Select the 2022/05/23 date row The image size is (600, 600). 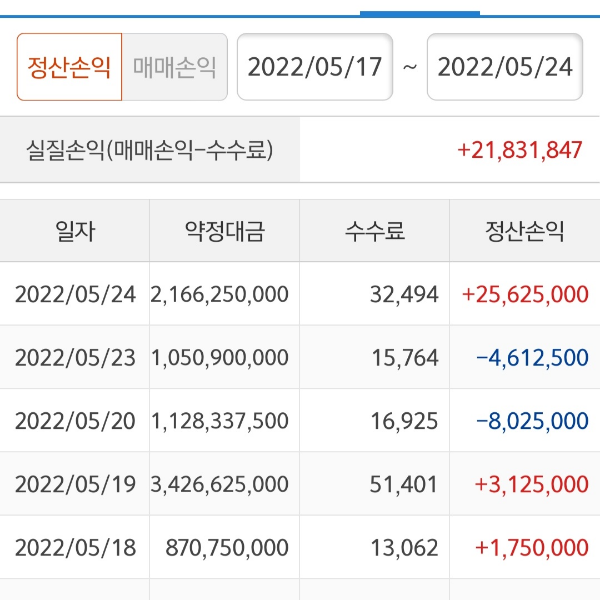pyautogui.click(x=75, y=357)
